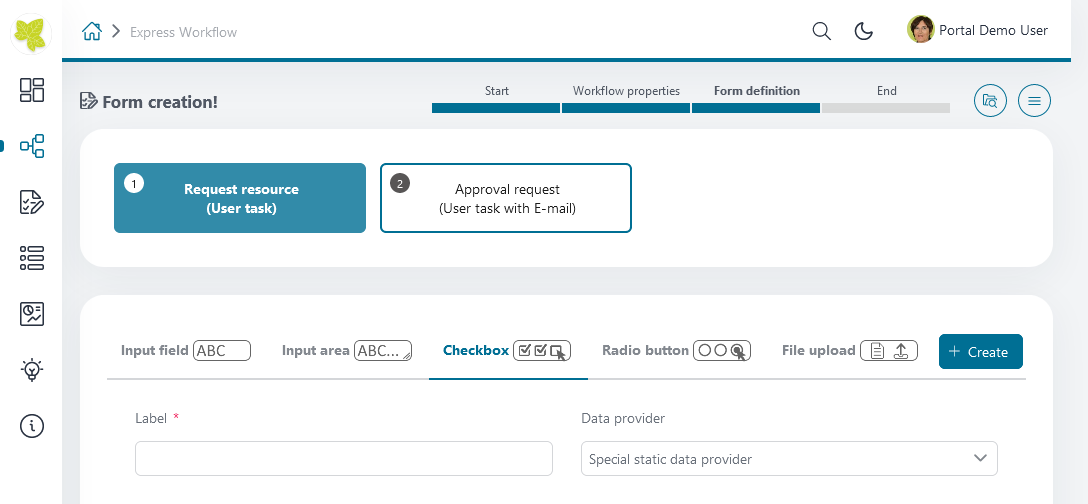Open the lightbulb sidebar icon
This screenshot has width=1088, height=504.
(32, 370)
